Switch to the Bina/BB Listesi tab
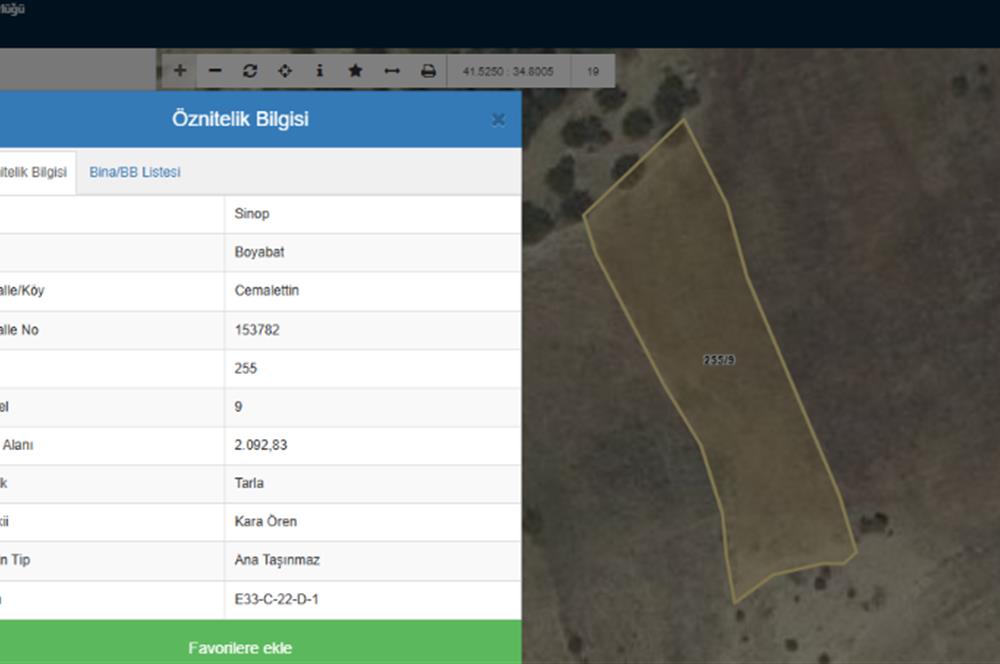The image size is (1000, 664). [135, 172]
